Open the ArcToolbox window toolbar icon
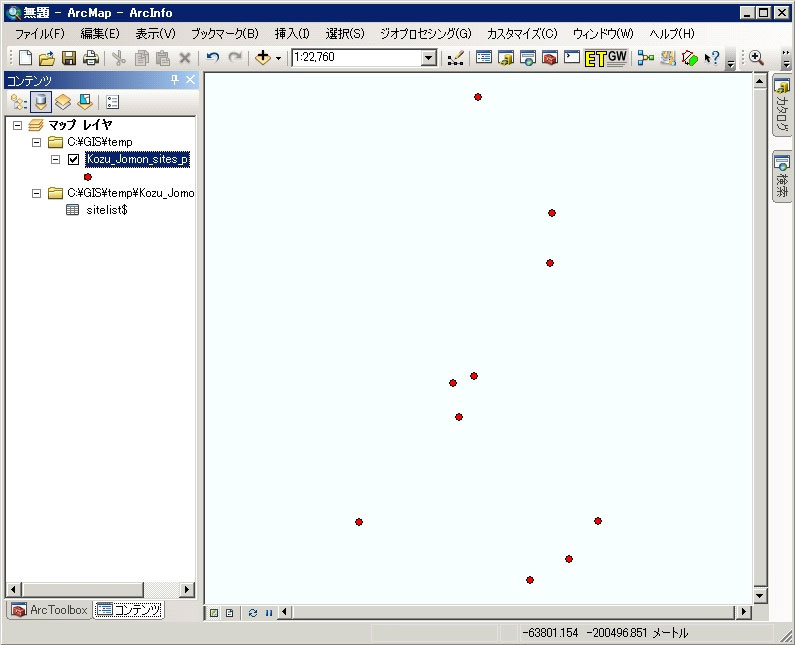Screen dimensions: 795x645 [x=550, y=58]
